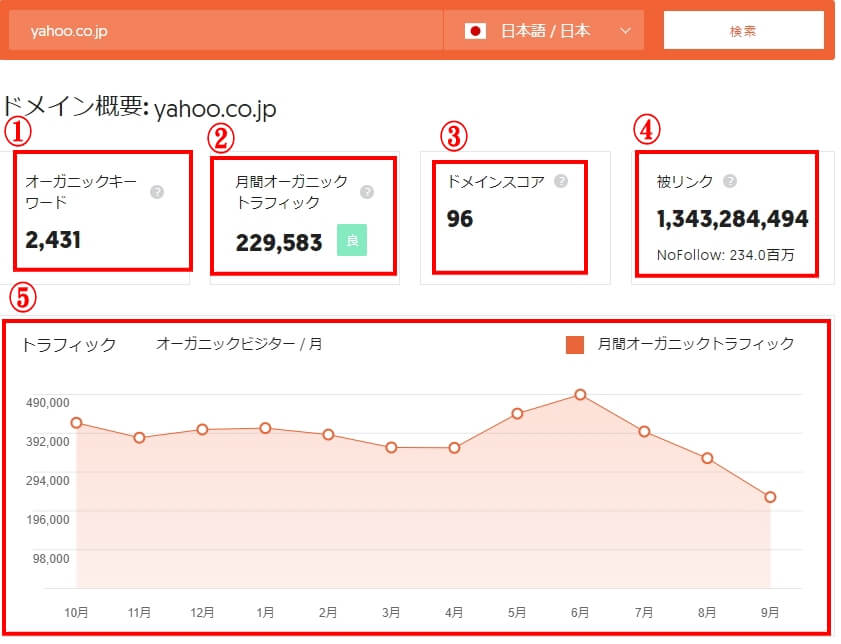Click the 9月 x-axis label

tap(770, 612)
